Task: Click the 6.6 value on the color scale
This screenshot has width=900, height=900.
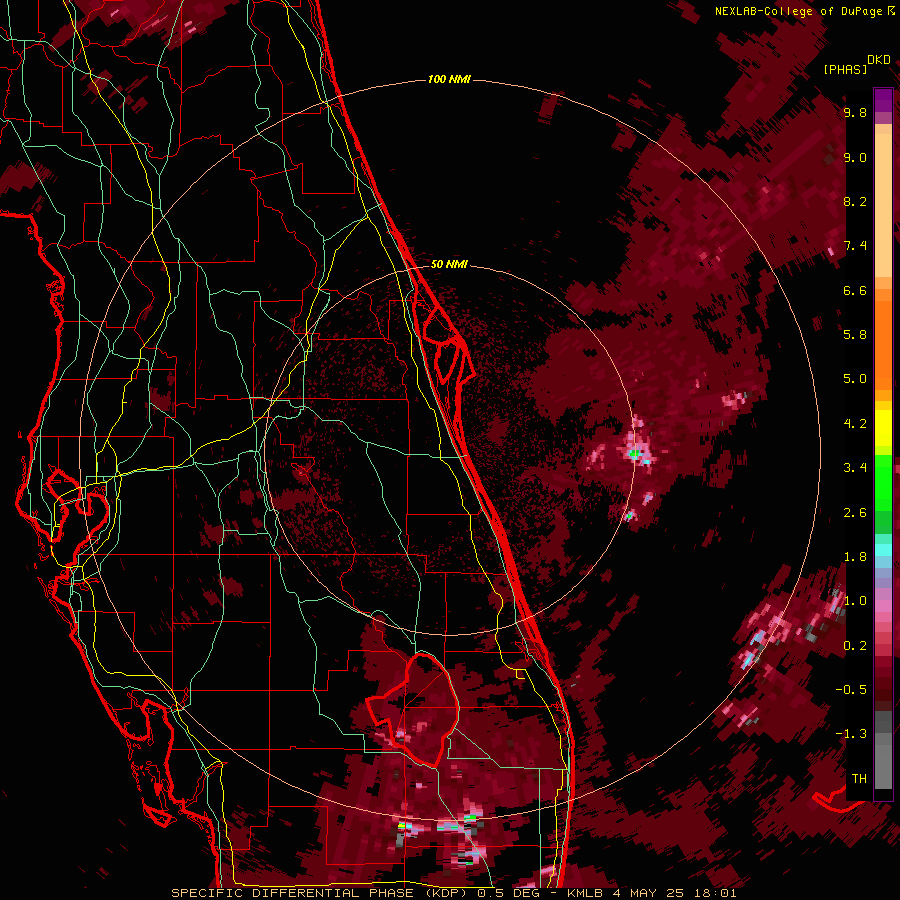Action: pos(855,290)
